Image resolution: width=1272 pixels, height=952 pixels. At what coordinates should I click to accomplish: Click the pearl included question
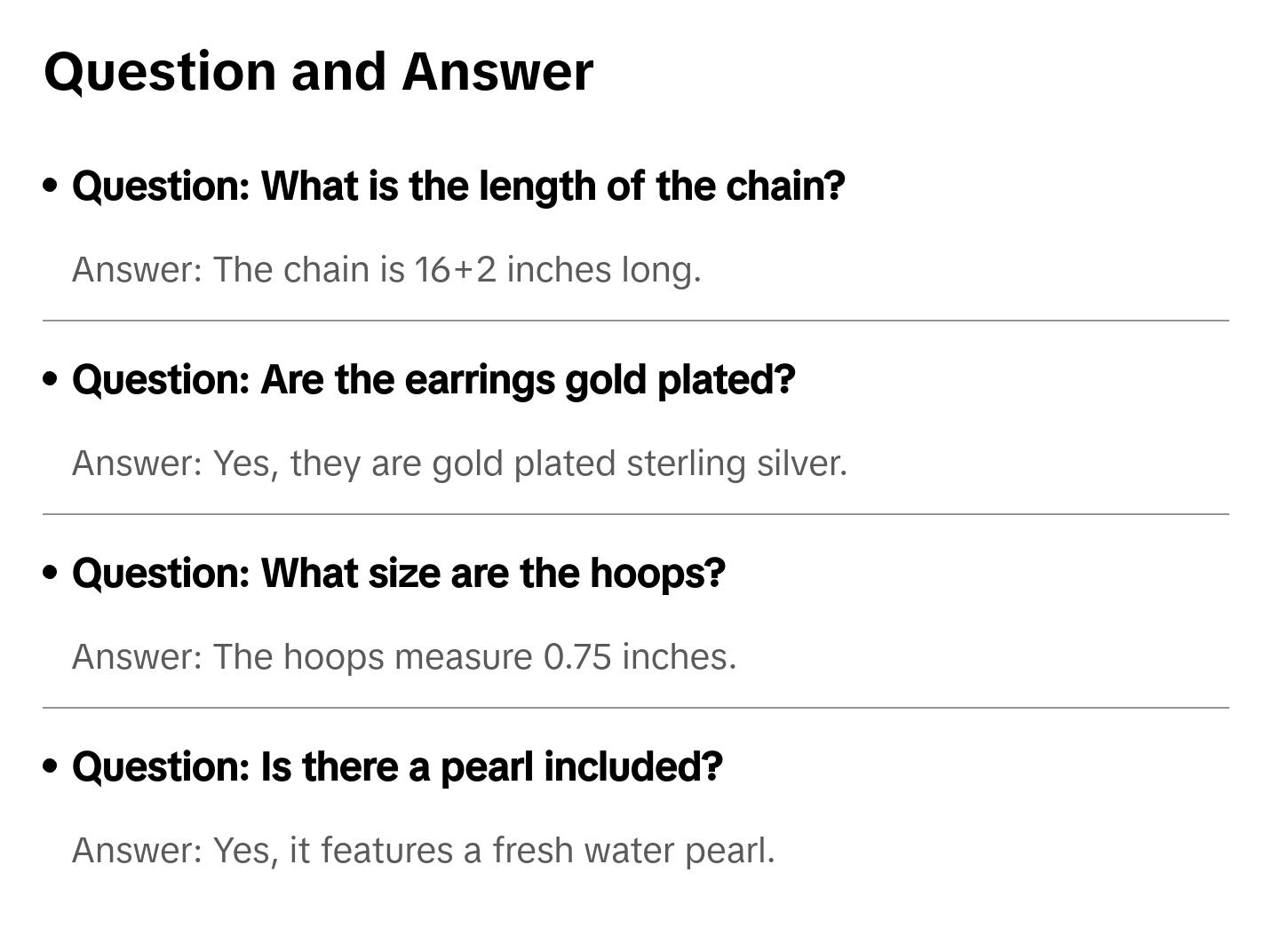(x=397, y=767)
